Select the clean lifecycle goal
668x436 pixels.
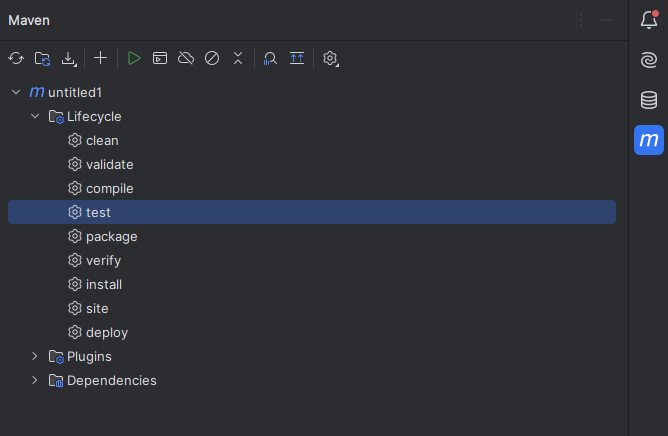pyautogui.click(x=102, y=140)
